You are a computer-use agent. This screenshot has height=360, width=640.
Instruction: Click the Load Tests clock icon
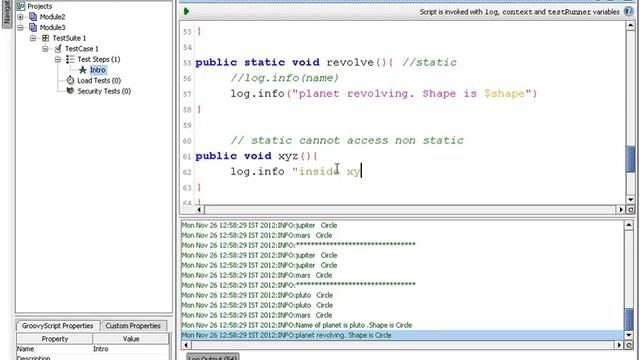[70, 80]
